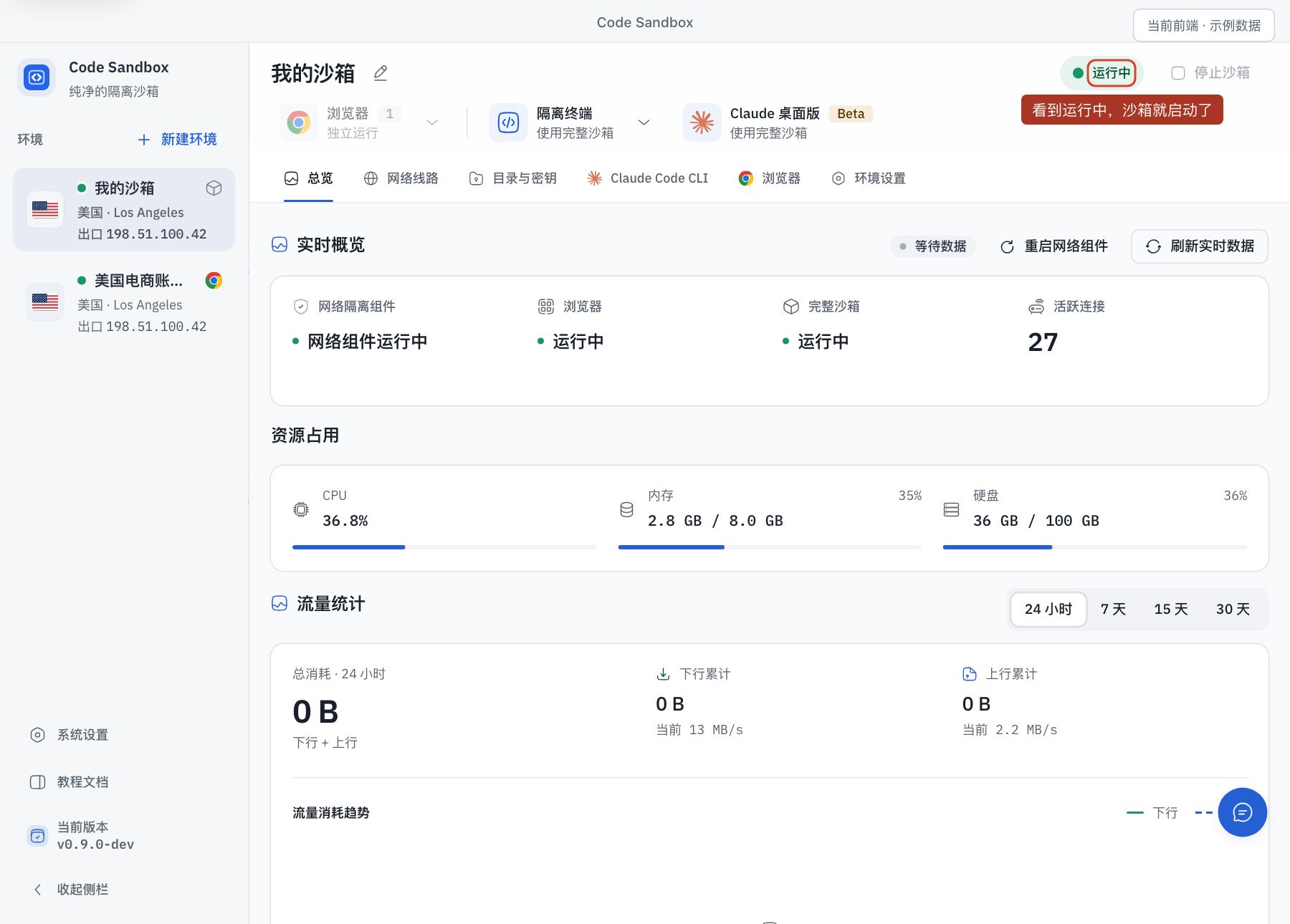Image resolution: width=1290 pixels, height=924 pixels.
Task: Click the 硬盘 usage progress bar
Action: point(1095,547)
